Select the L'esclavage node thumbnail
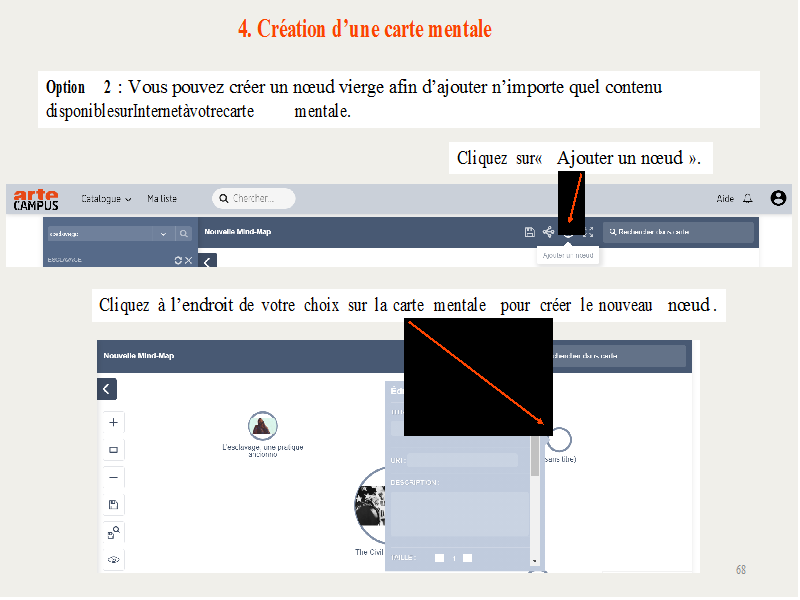 (x=262, y=426)
